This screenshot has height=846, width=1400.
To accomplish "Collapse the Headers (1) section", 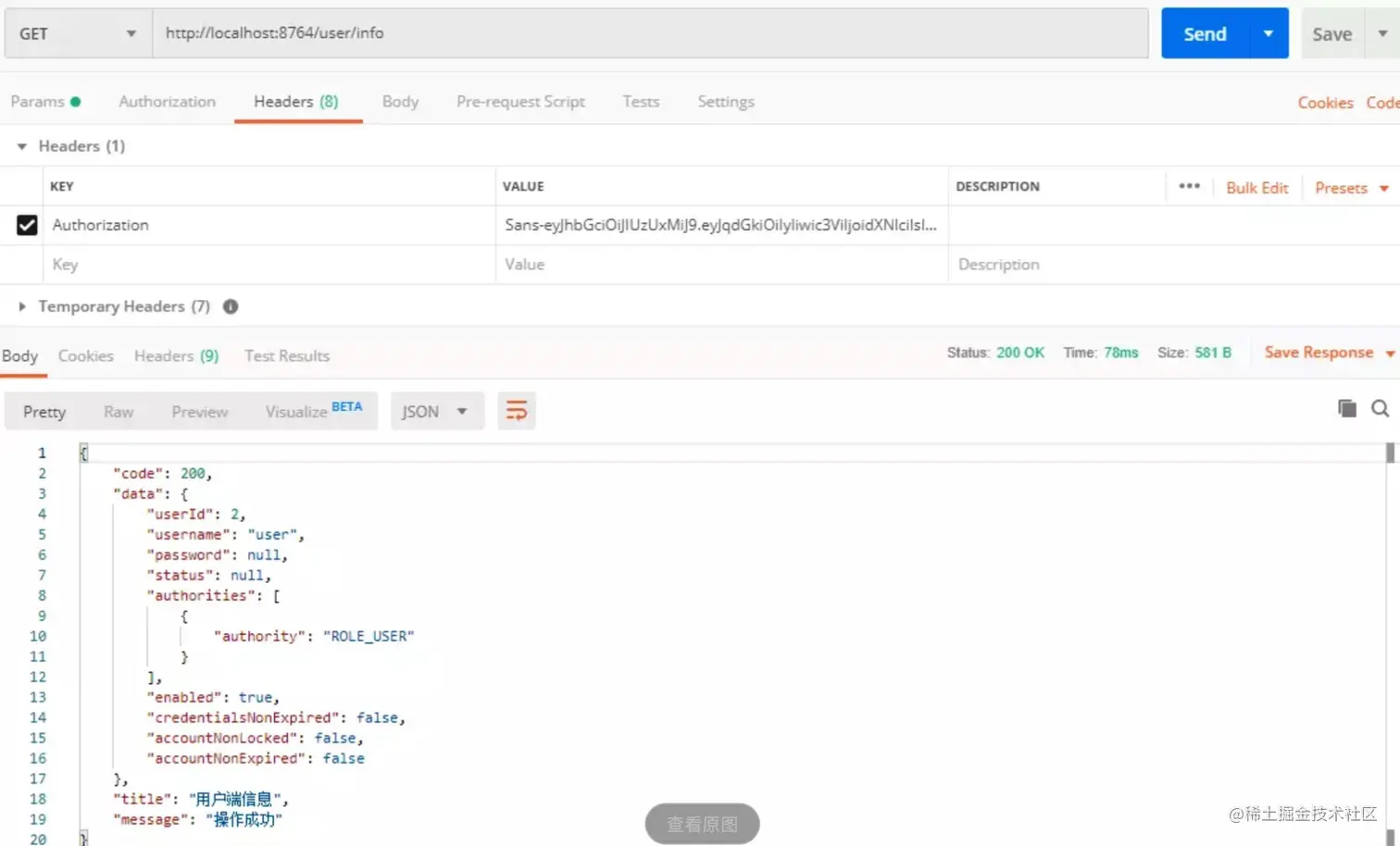I will pos(22,146).
